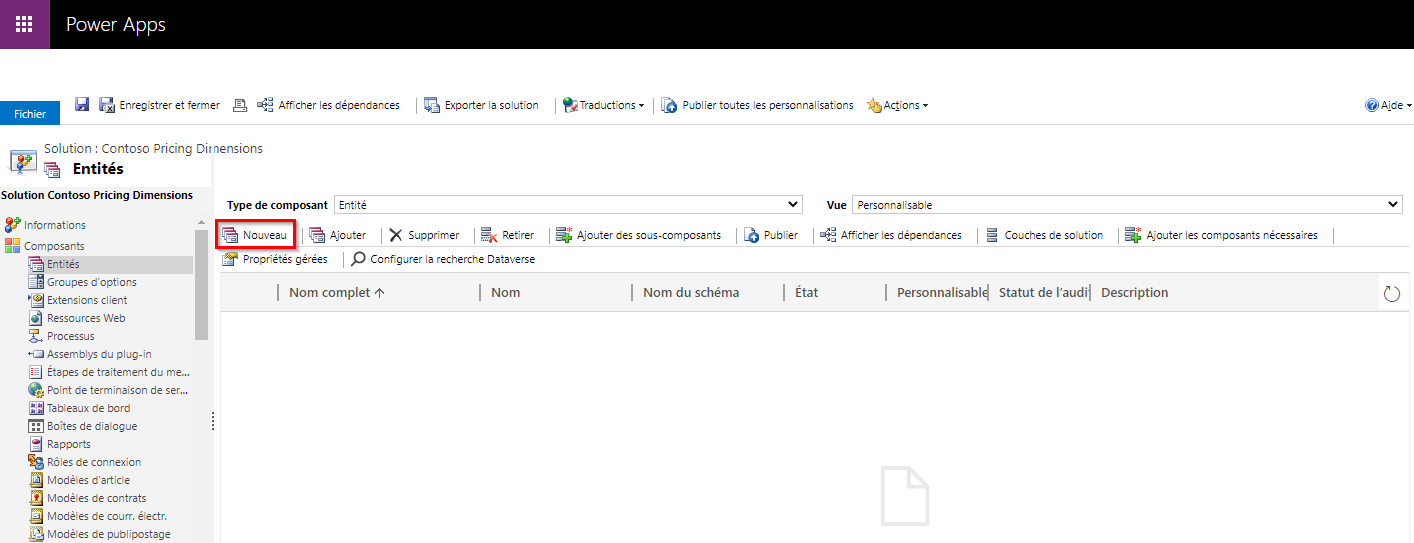Click Propriétés gérées
Screen dimensions: 1414x543
click(275, 259)
